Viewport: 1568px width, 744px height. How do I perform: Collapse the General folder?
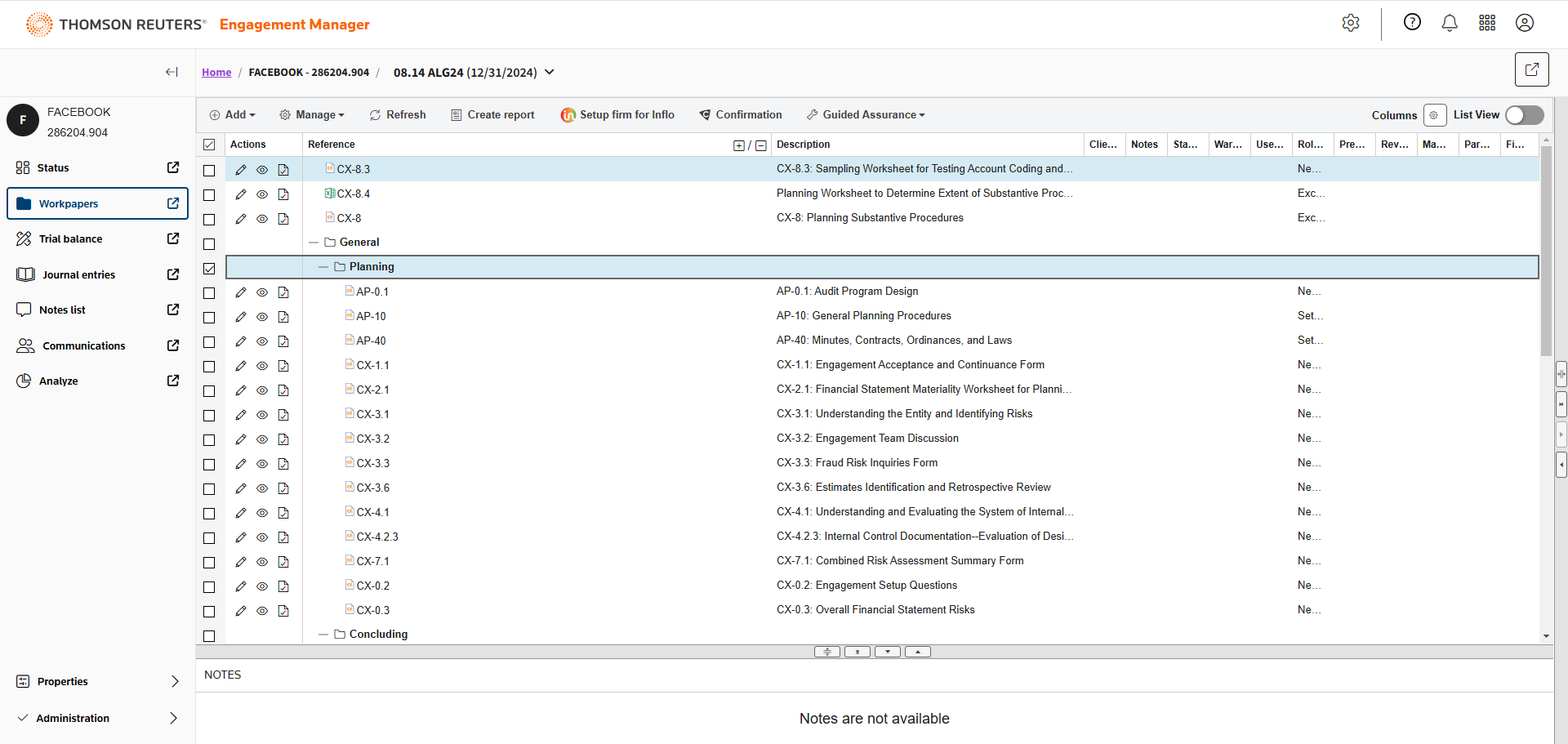(314, 243)
